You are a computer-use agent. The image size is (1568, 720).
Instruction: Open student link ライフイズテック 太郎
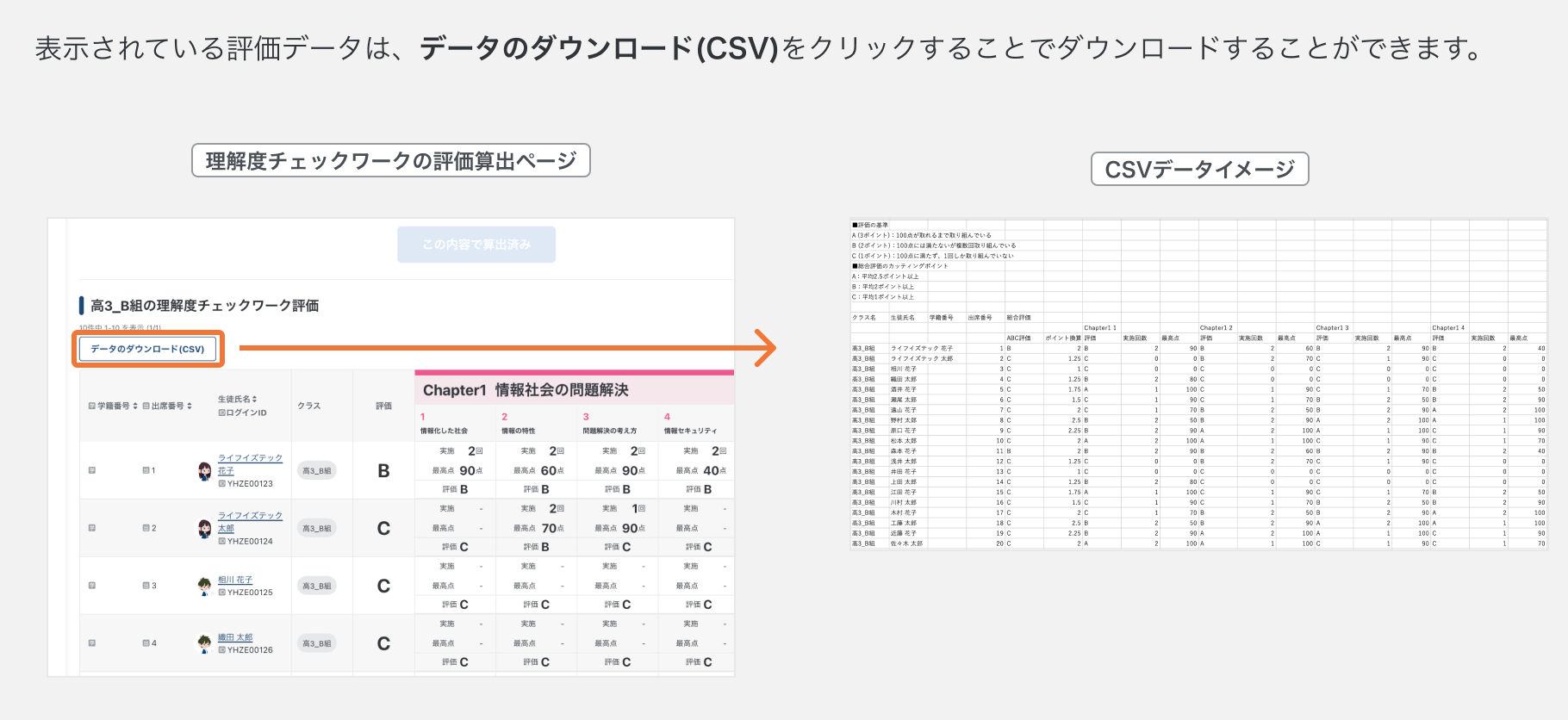[250, 522]
